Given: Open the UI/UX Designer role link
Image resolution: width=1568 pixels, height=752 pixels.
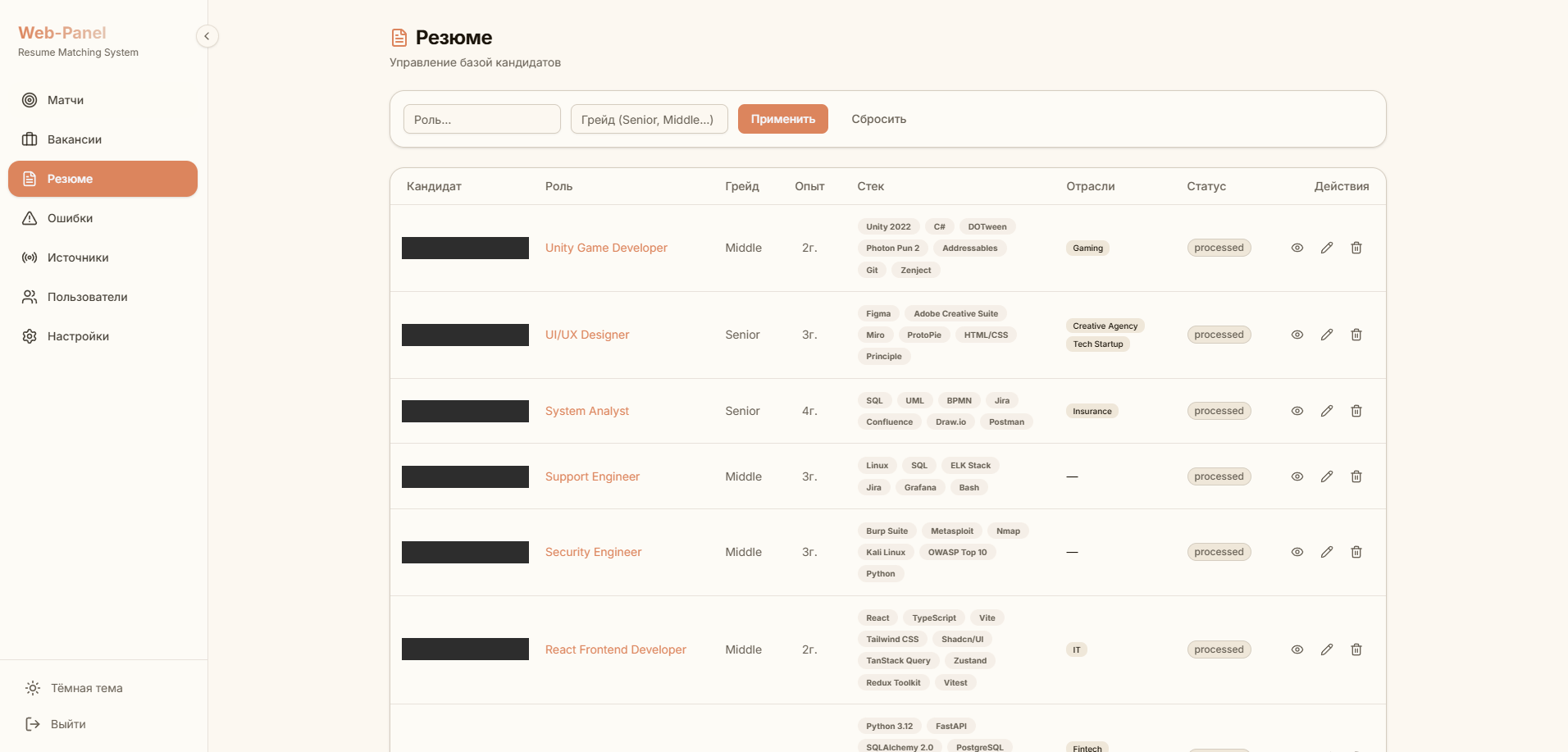Looking at the screenshot, I should (587, 335).
